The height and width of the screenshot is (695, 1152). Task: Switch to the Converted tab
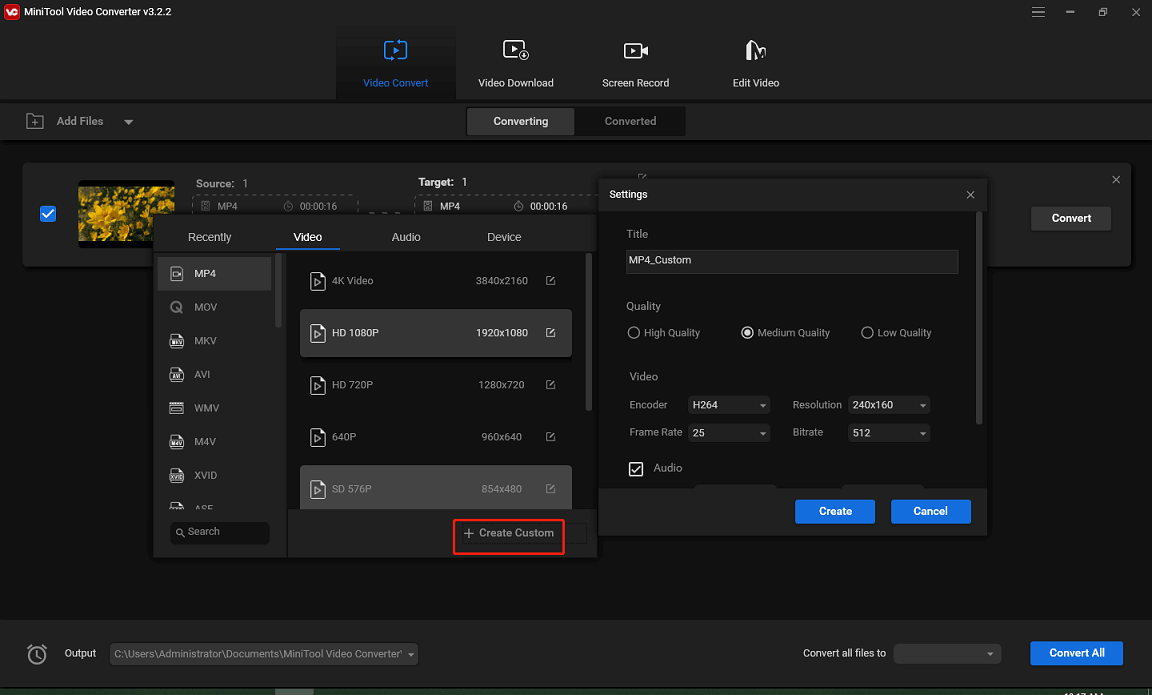click(630, 121)
